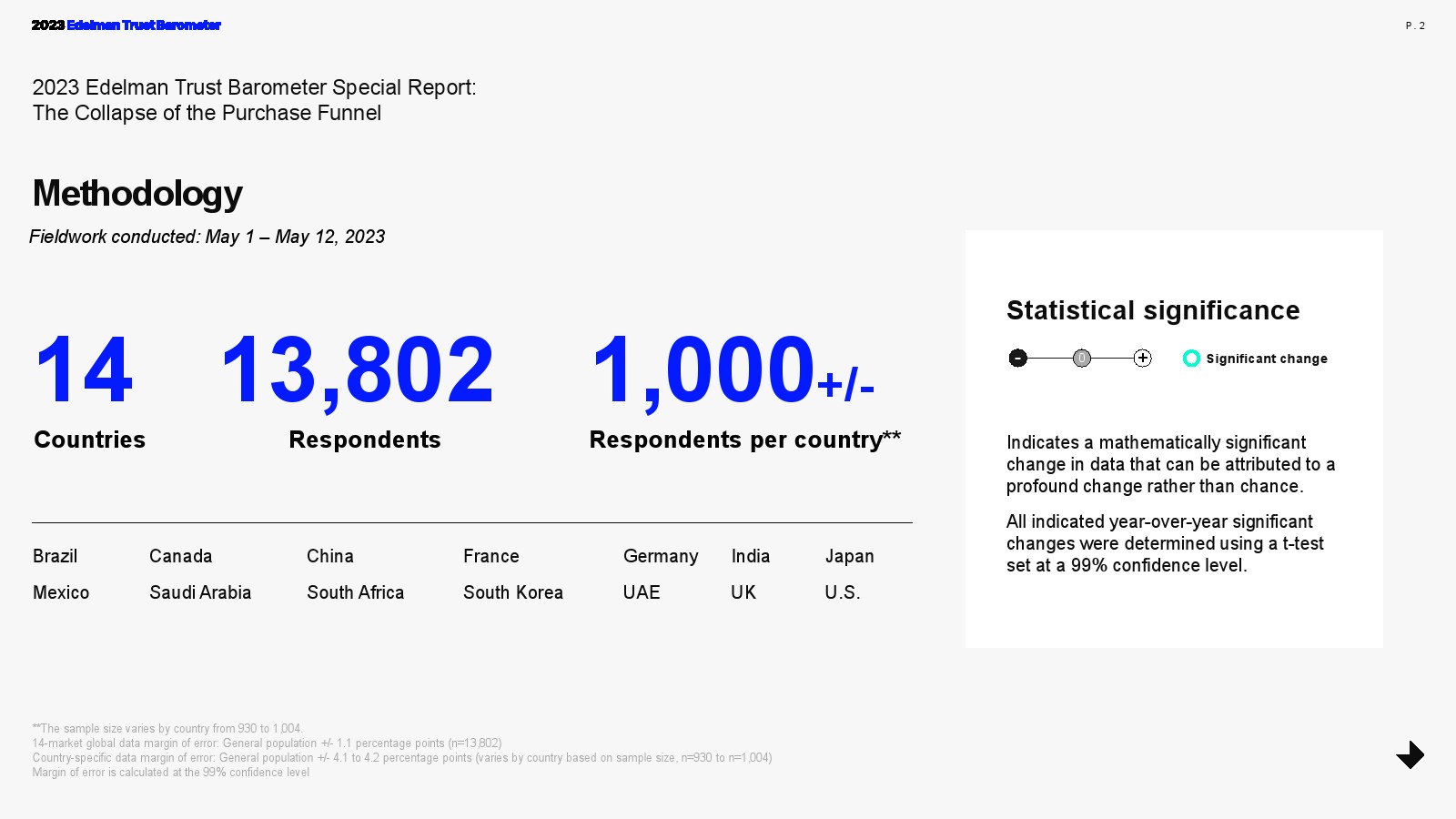Select South Korea in the country list
Screen dimensions: 1456x819
(513, 592)
